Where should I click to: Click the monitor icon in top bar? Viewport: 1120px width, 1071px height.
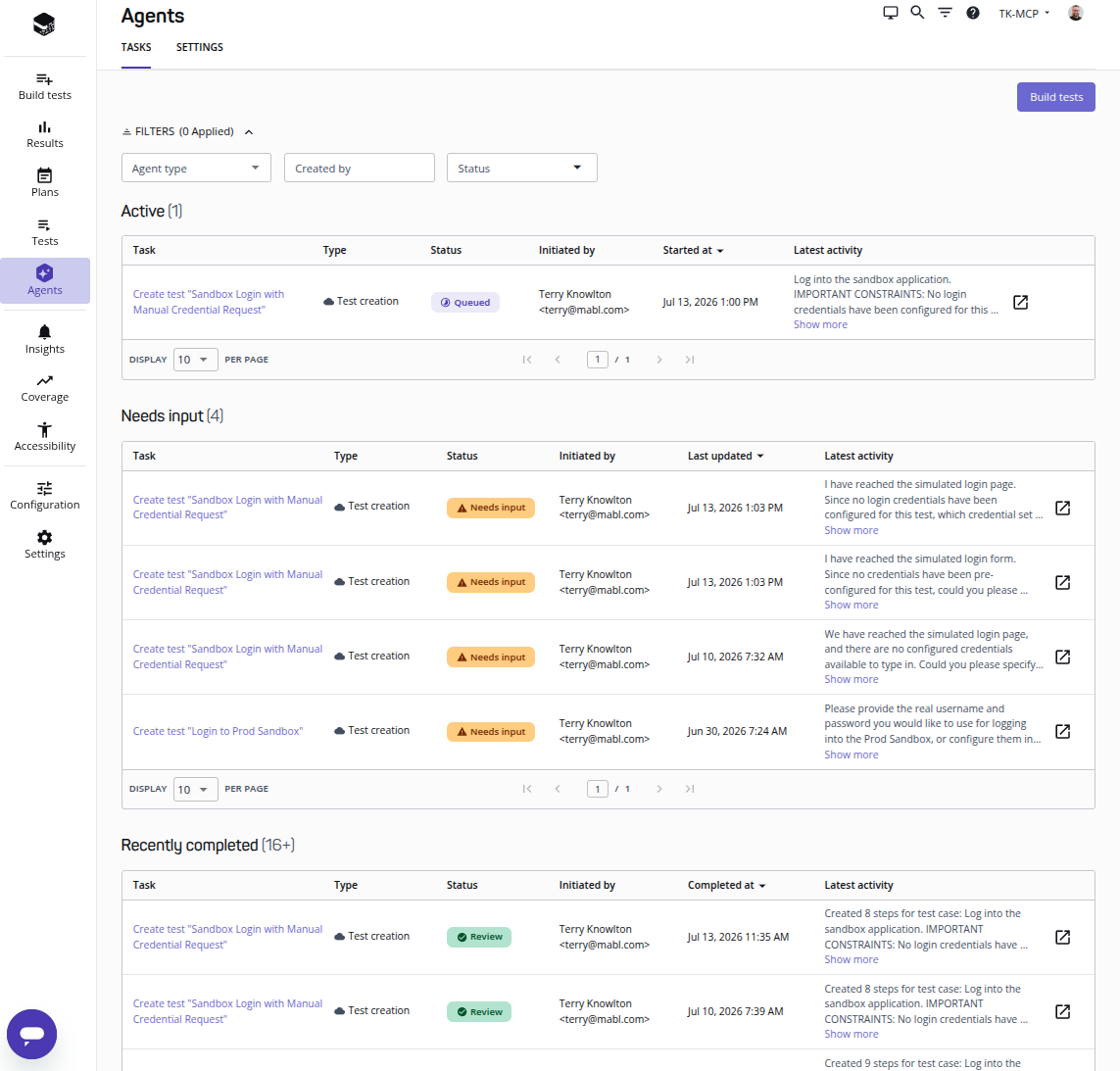890,13
